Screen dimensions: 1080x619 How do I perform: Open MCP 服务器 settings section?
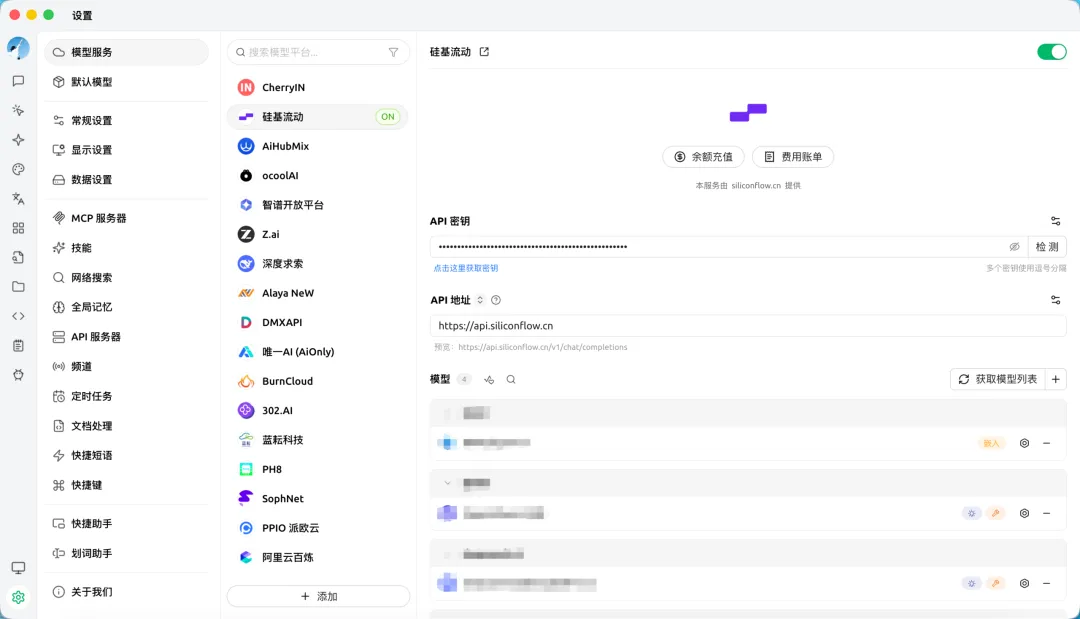(126, 218)
